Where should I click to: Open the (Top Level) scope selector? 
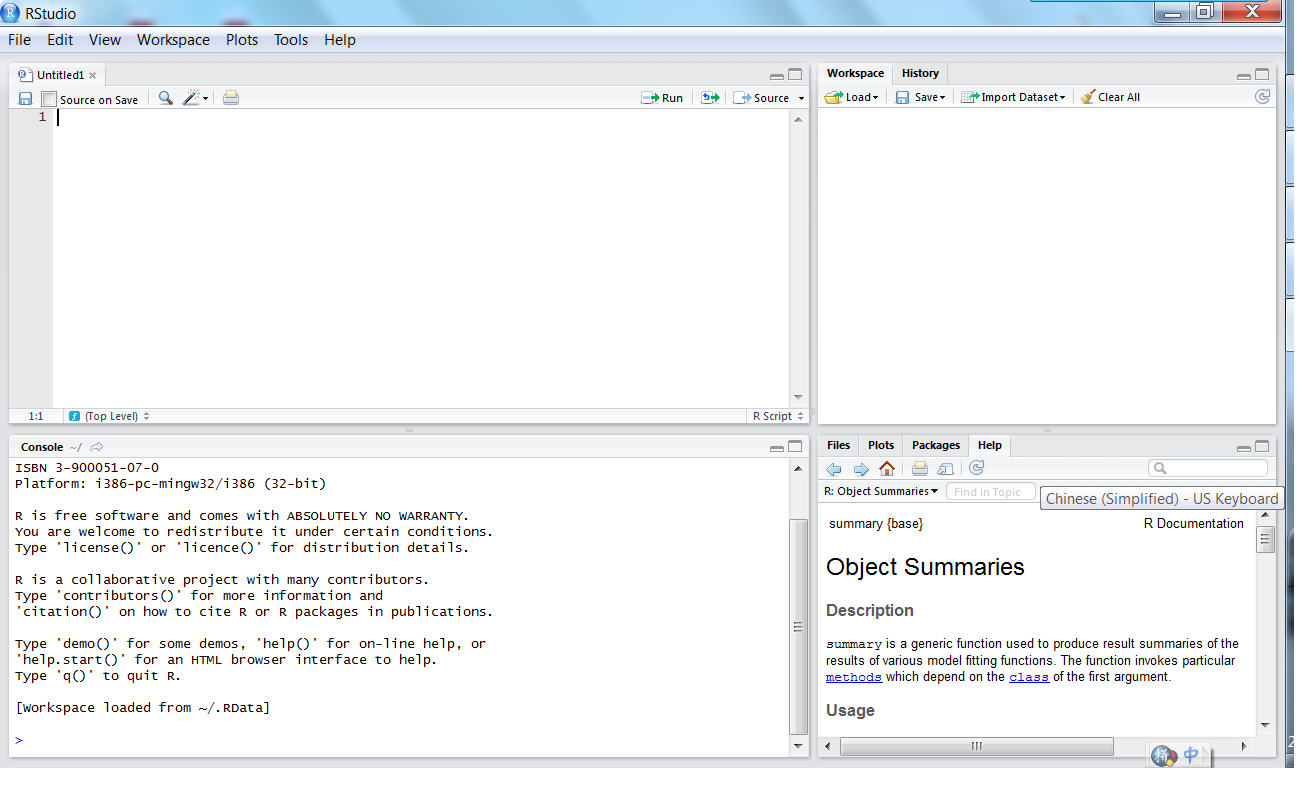click(x=109, y=416)
